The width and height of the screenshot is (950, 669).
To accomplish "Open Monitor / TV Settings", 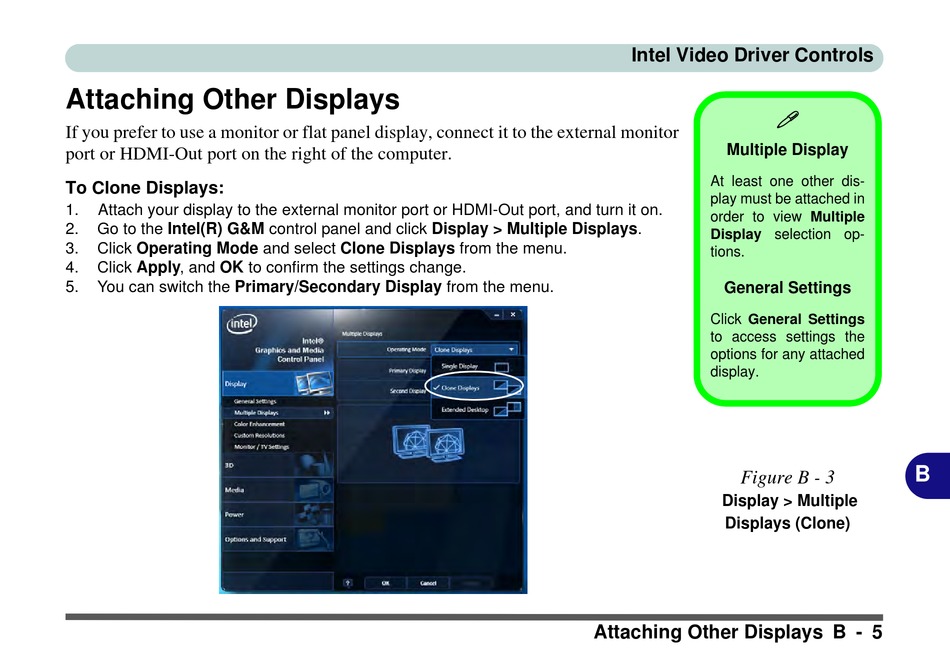I will click(x=262, y=447).
